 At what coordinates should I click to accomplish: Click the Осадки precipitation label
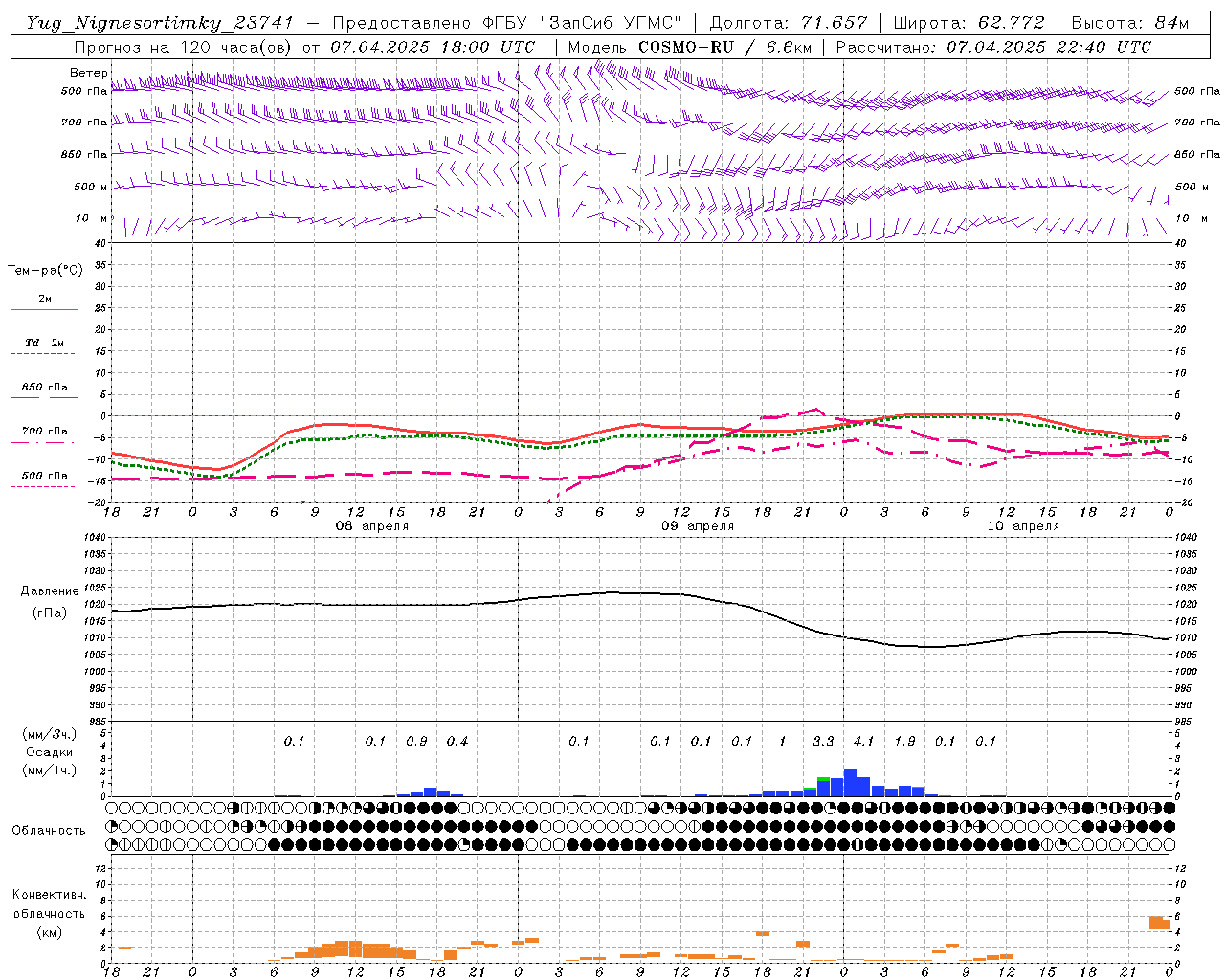[49, 752]
